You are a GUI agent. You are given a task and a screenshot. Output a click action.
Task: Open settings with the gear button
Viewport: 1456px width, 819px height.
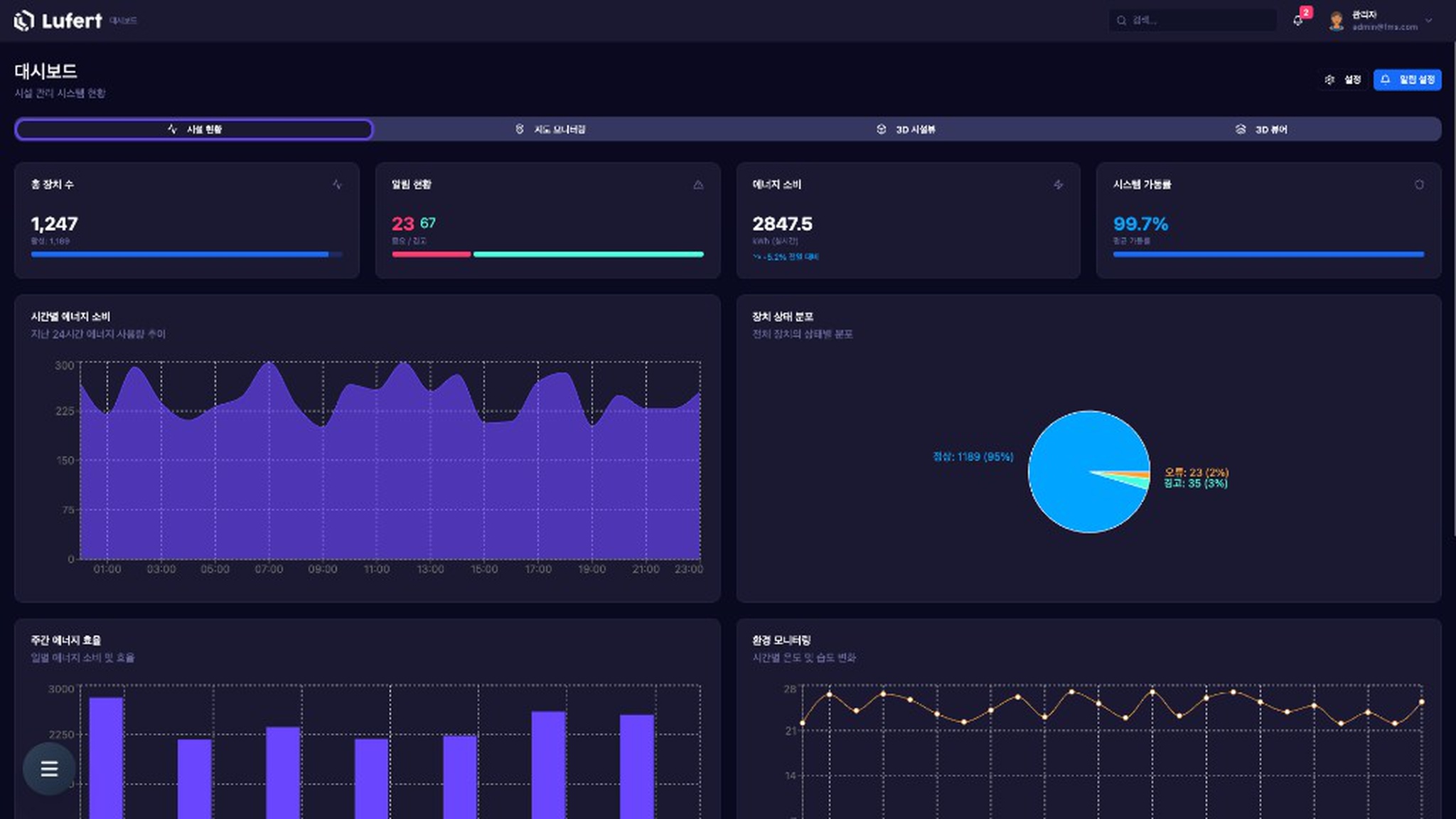(1342, 80)
